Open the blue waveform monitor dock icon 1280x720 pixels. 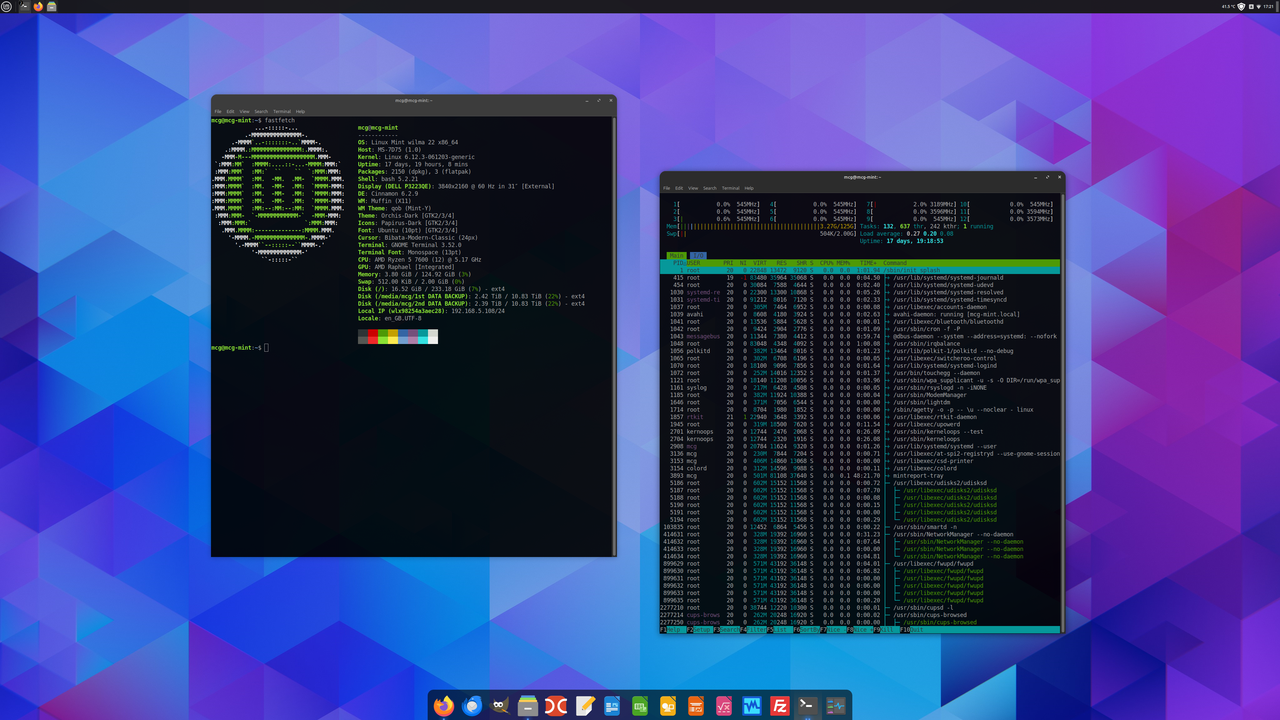tap(752, 706)
